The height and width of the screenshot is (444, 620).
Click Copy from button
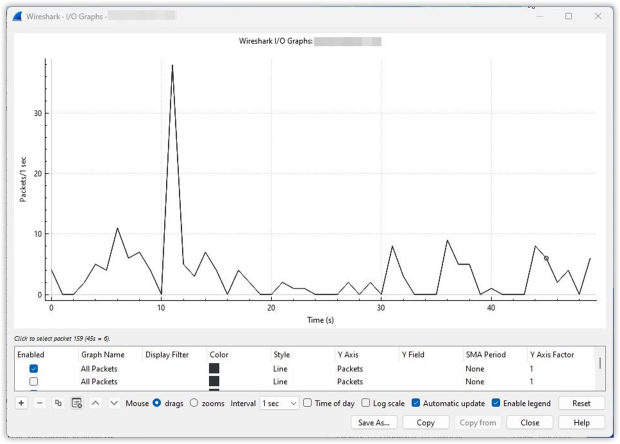[478, 423]
